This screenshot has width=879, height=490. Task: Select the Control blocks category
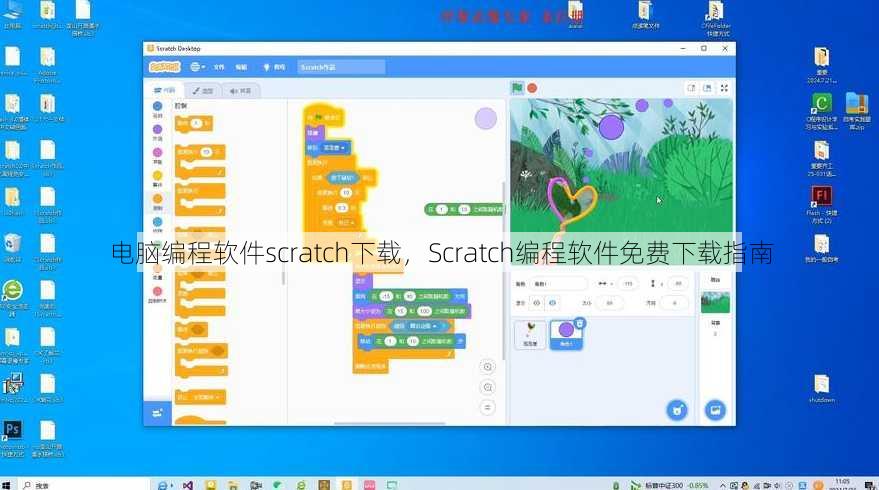tap(158, 202)
